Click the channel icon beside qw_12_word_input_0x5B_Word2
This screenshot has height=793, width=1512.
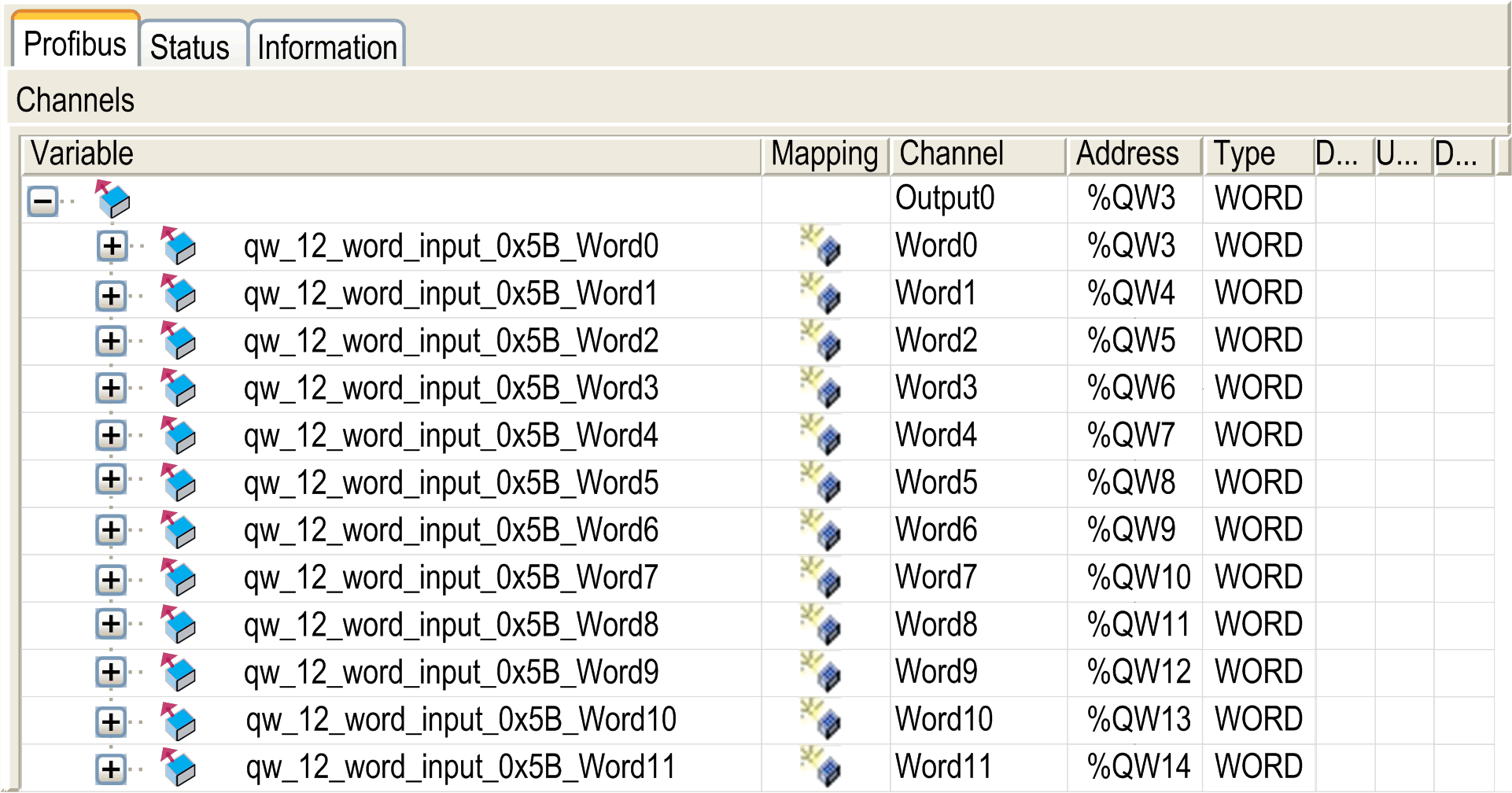179,341
